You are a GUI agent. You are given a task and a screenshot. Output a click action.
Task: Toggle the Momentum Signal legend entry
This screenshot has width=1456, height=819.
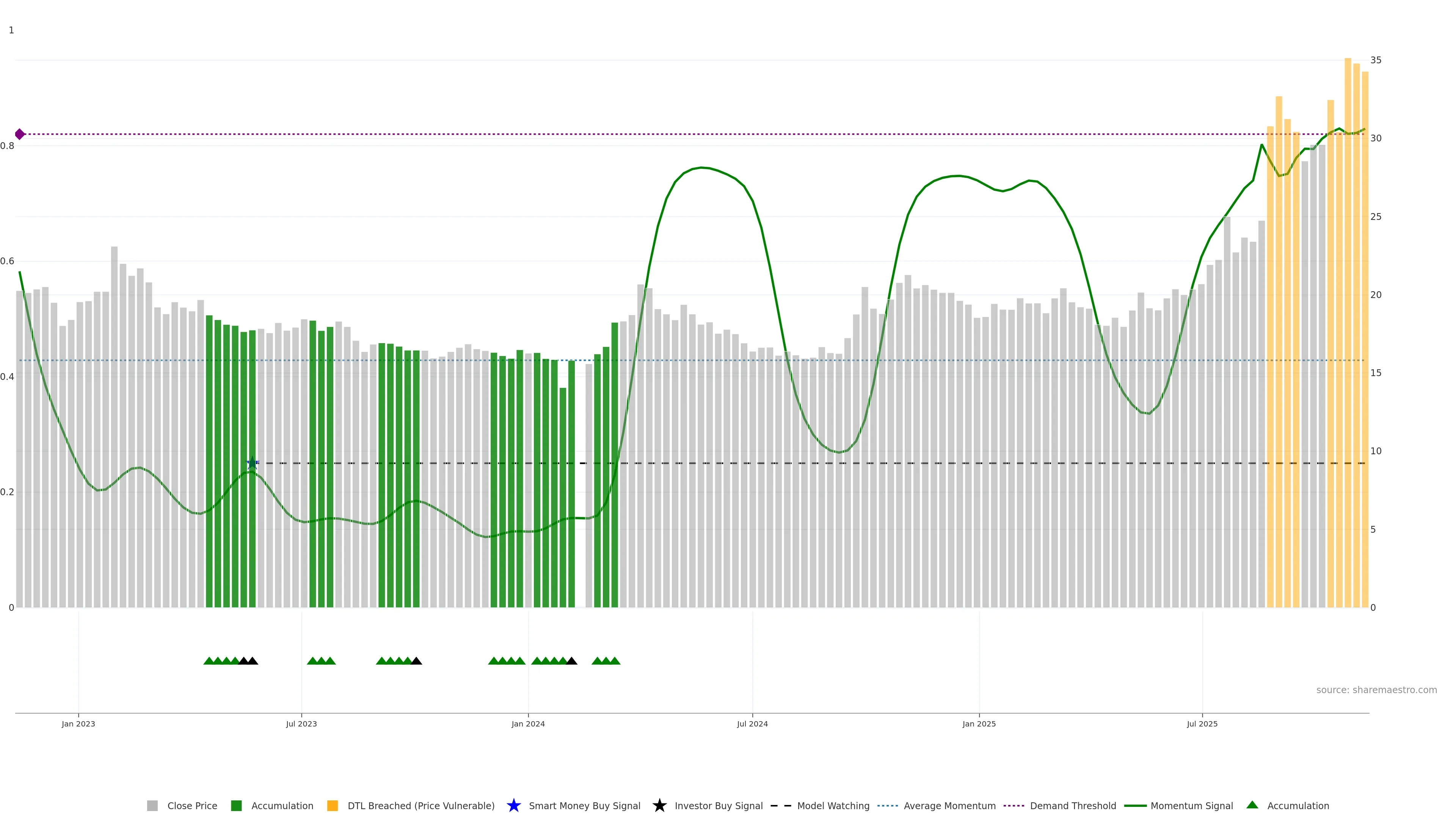point(1191,805)
